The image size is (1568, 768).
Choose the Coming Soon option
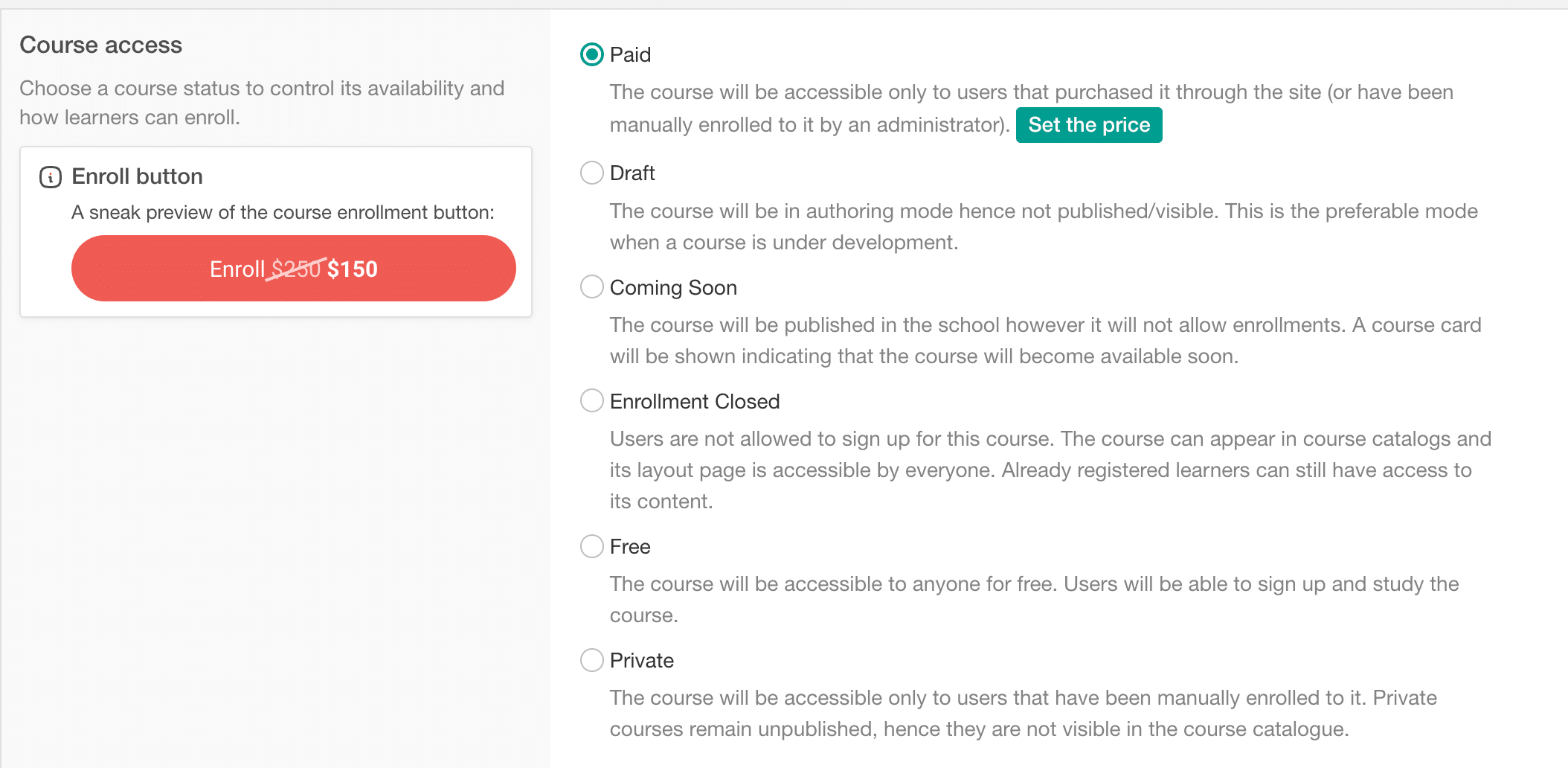(591, 287)
